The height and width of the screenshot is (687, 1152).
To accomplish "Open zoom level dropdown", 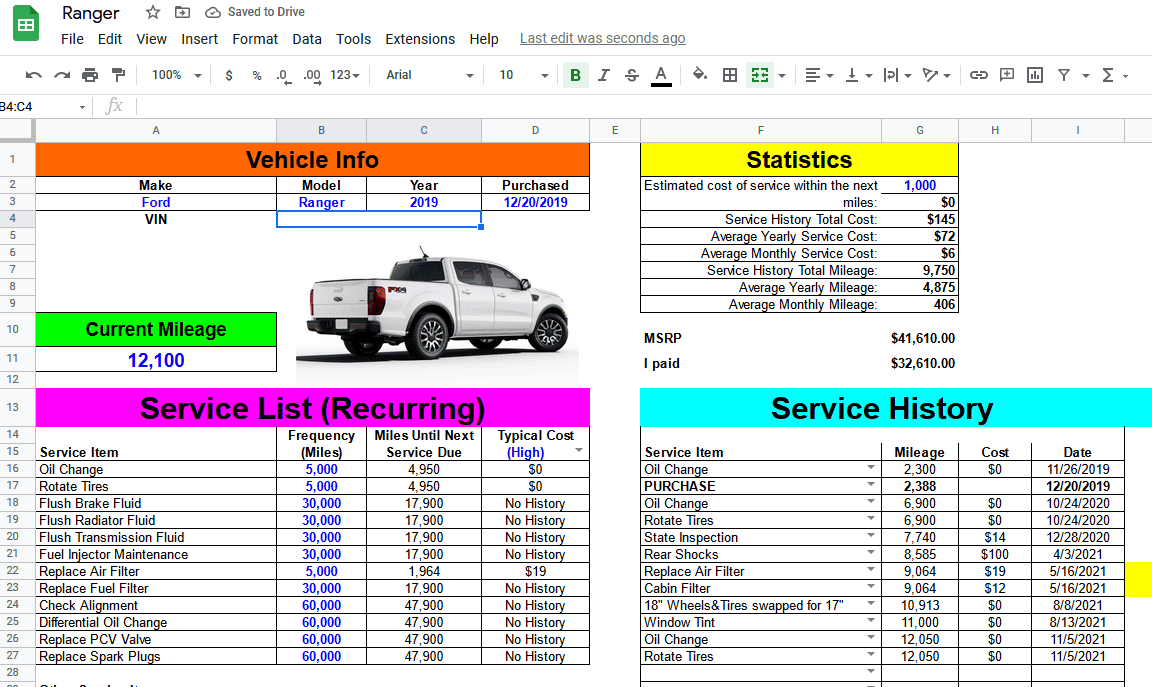I will tap(176, 75).
